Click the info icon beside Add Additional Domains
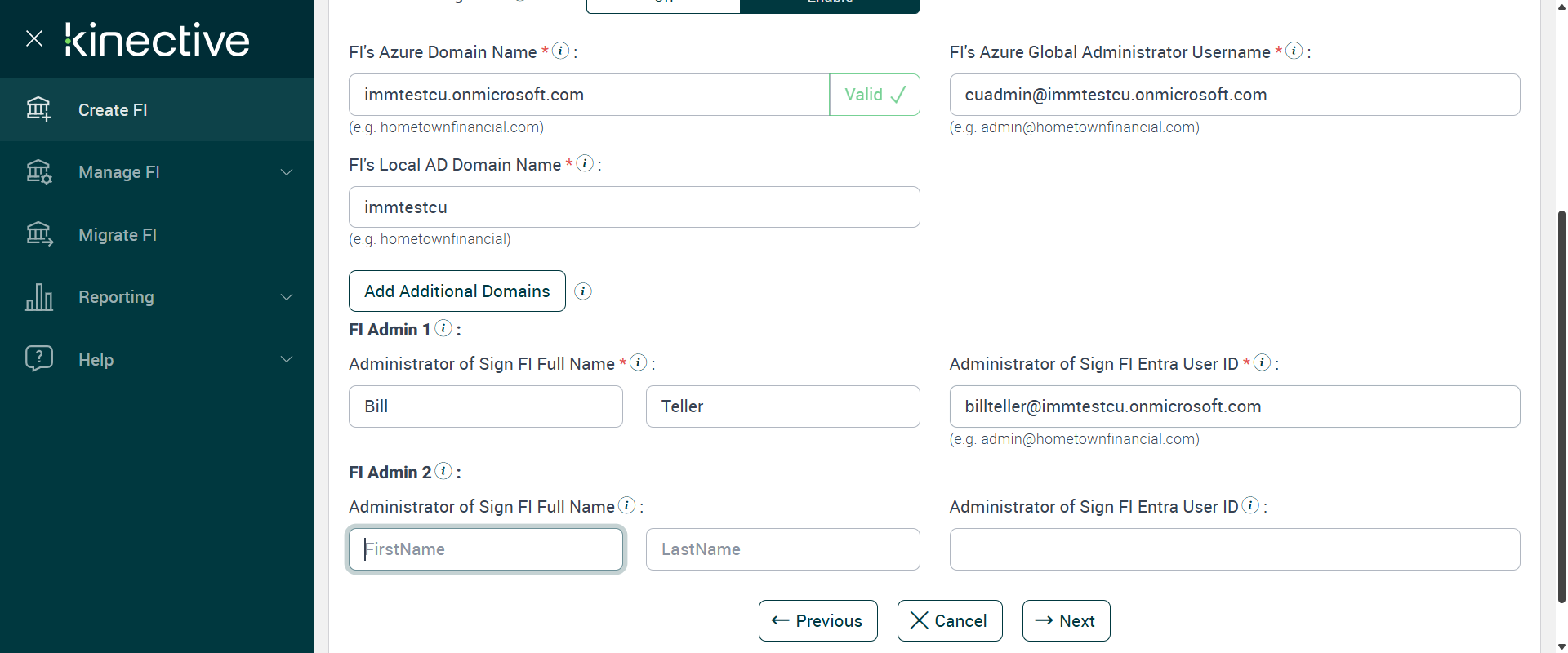This screenshot has width=1568, height=653. tap(583, 291)
